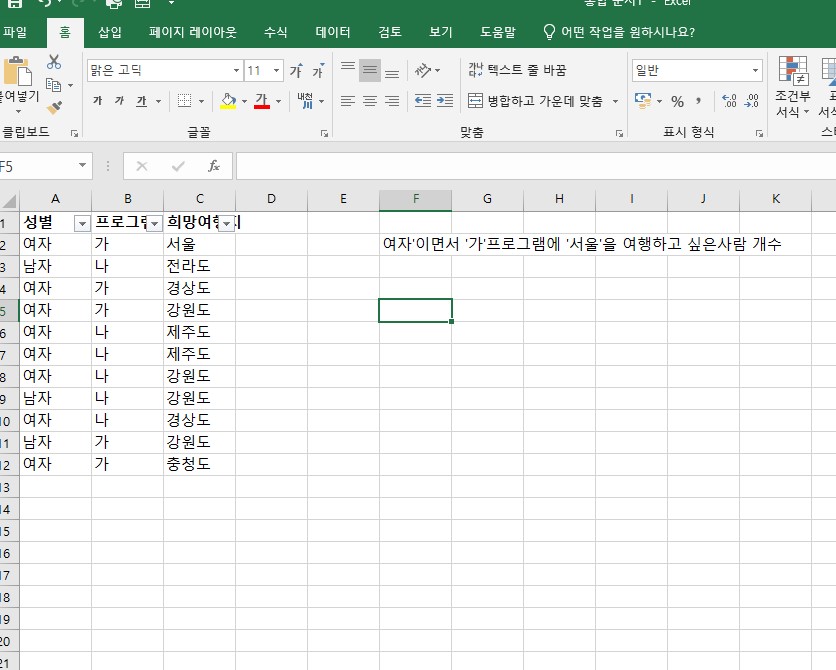Expand the number format dropdown 일반
The width and height of the screenshot is (836, 670).
point(755,71)
